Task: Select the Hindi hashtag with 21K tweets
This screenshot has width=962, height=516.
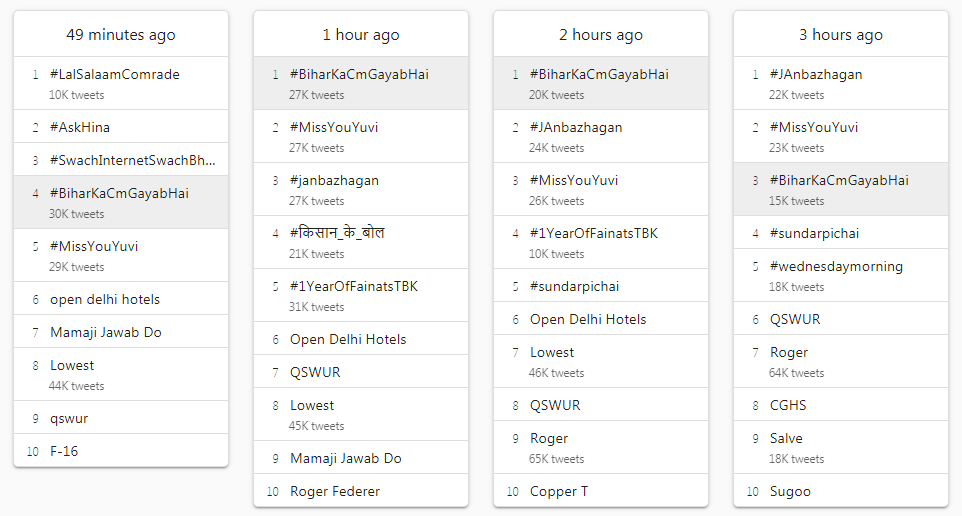Action: pos(361,242)
